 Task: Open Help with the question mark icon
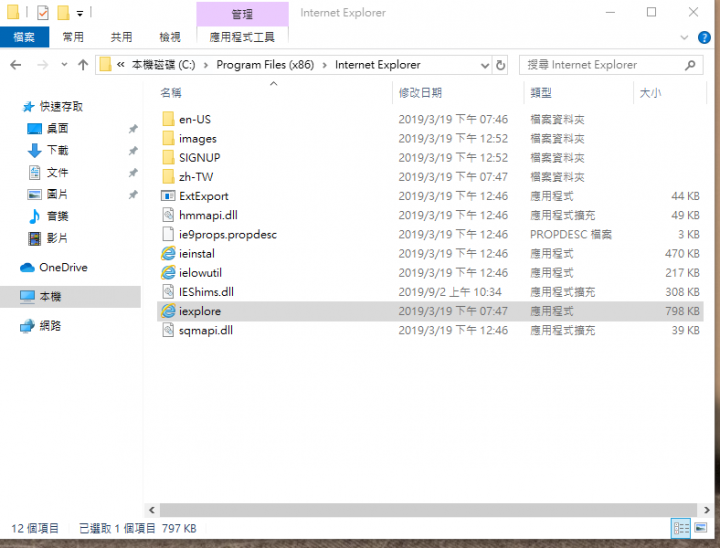pyautogui.click(x=704, y=37)
